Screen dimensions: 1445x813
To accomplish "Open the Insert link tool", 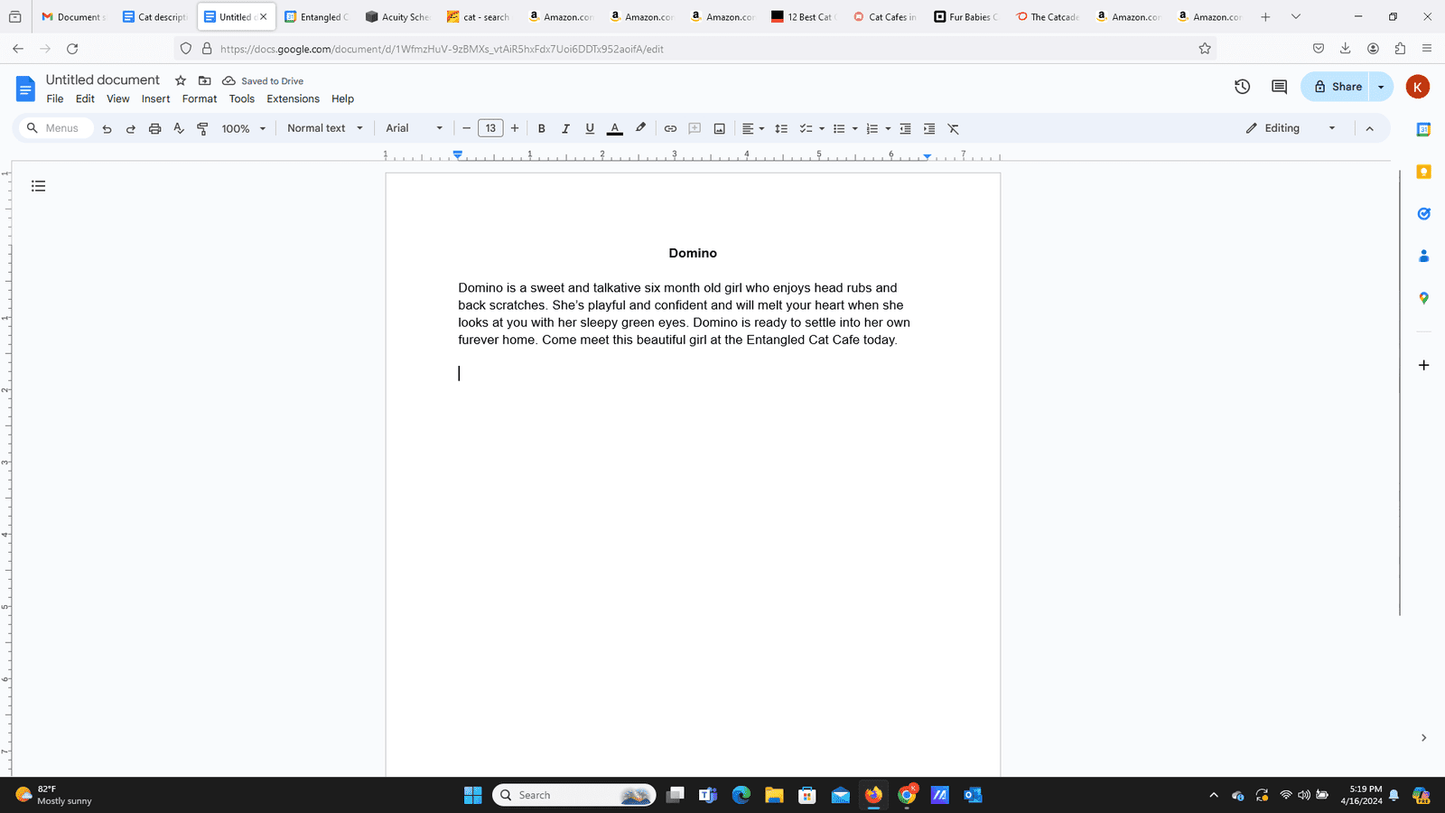I will 670,129.
